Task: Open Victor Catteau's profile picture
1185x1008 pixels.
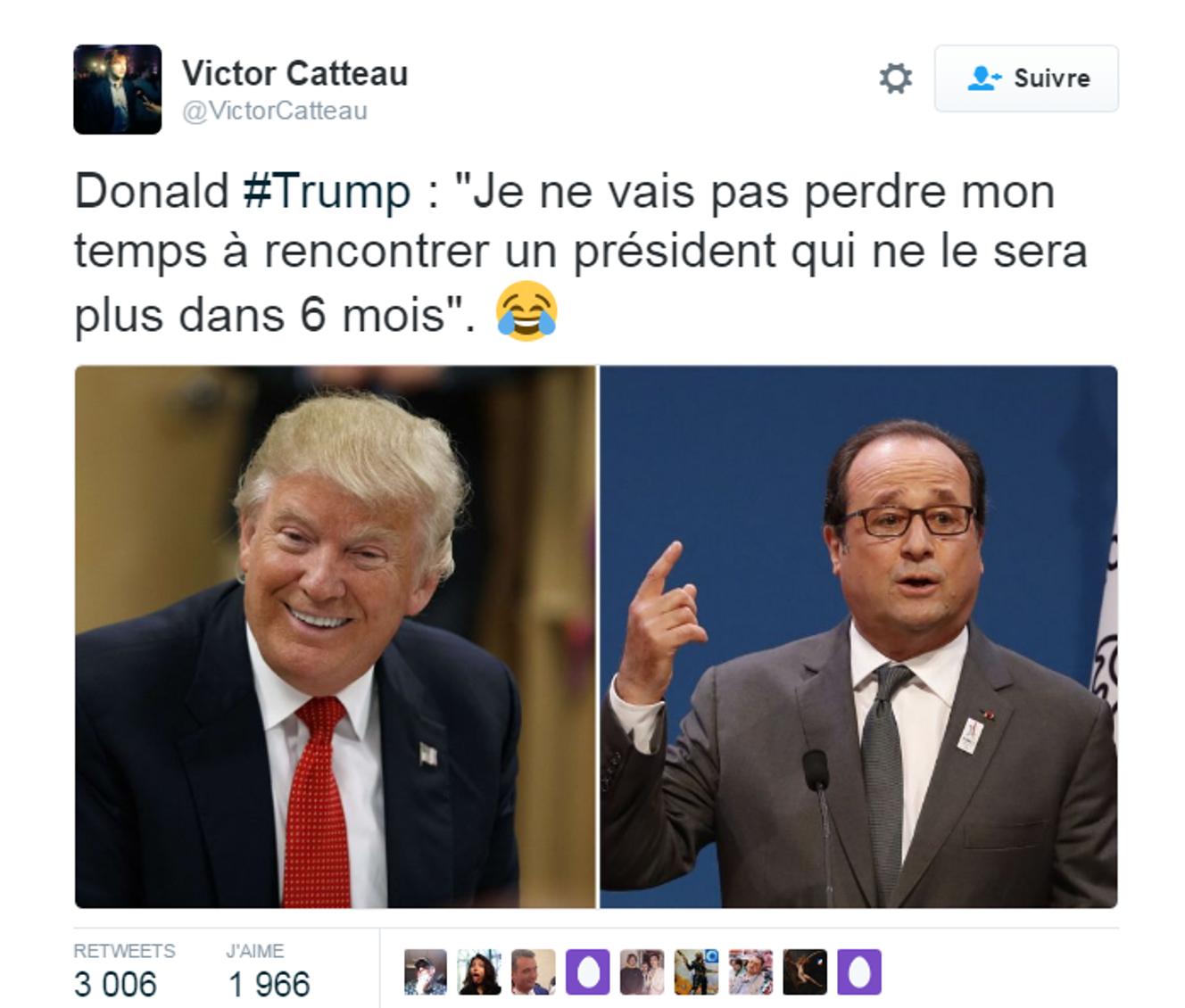Action: point(118,89)
